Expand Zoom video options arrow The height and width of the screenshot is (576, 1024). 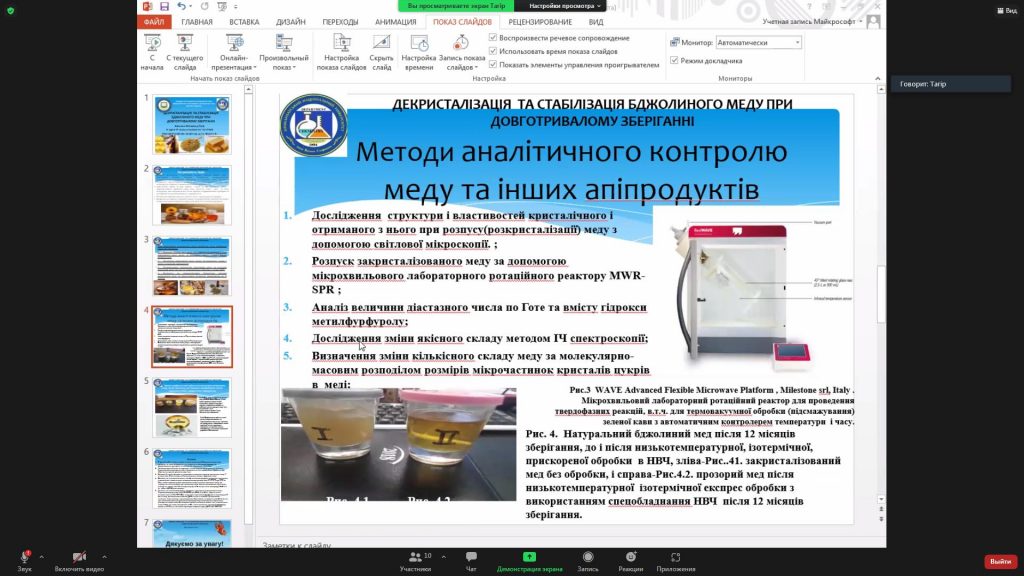[x=104, y=557]
